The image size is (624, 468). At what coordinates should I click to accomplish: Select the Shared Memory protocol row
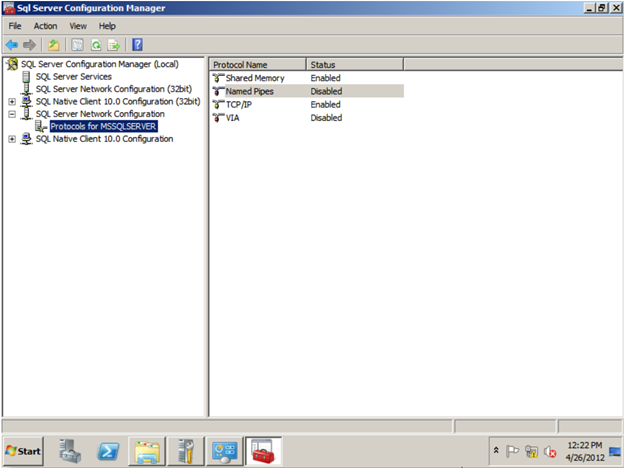(307, 78)
